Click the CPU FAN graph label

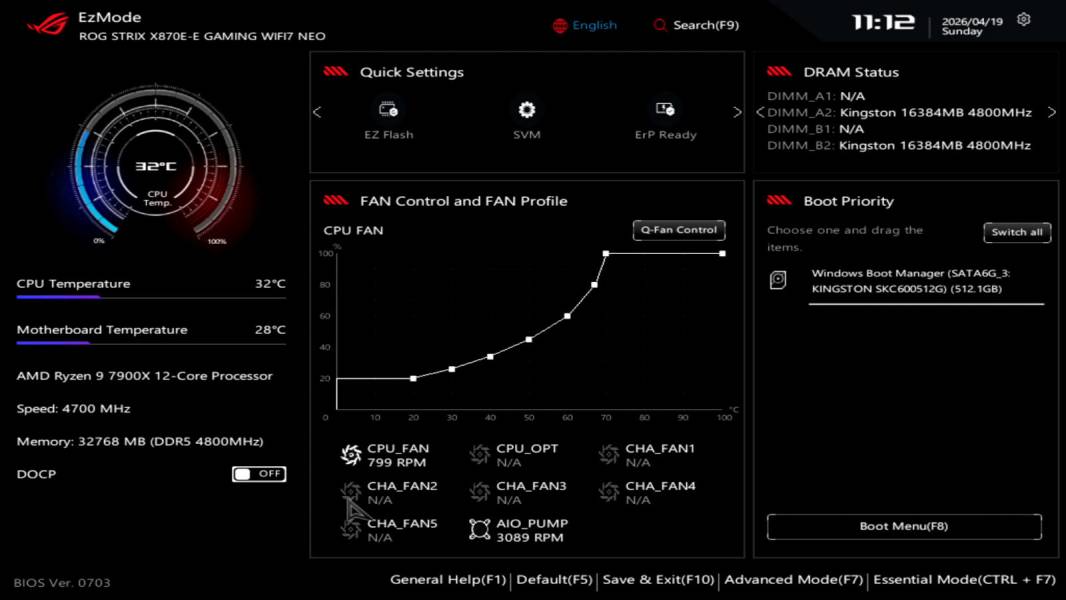pos(353,230)
